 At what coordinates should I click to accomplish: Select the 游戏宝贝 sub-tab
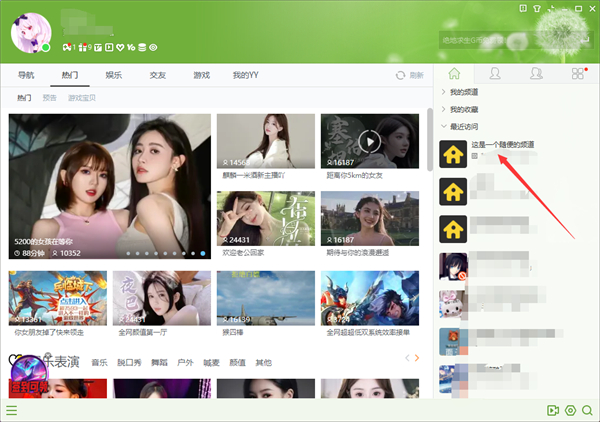pos(82,98)
